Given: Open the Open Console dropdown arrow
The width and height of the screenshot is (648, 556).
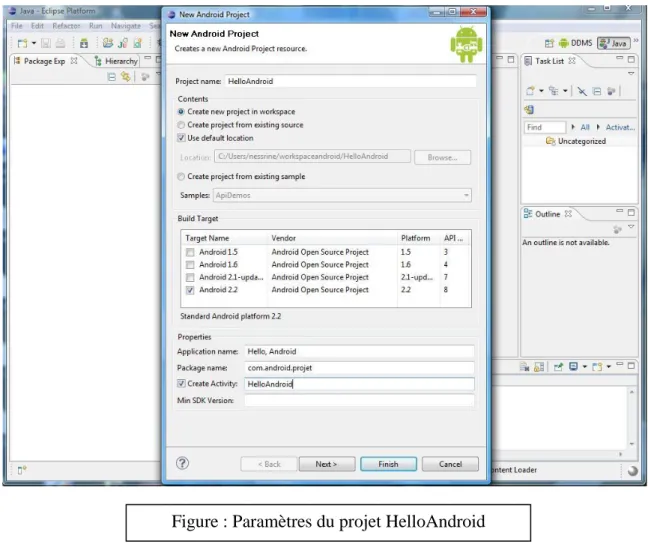Looking at the screenshot, I should [x=609, y=366].
